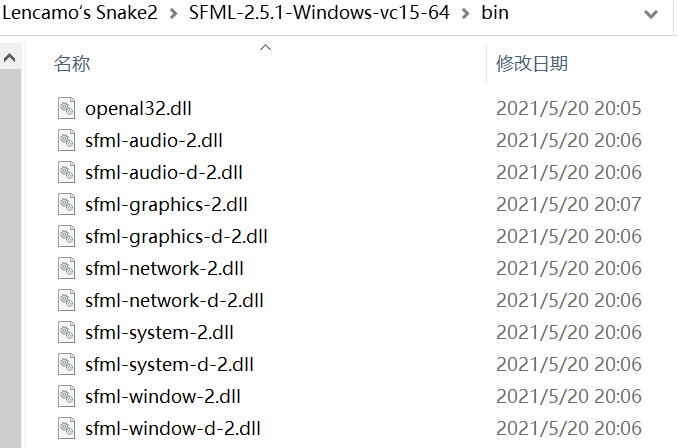Viewport: 678px width, 448px height.
Task: Click the sort direction arrow above the name column
Action: pos(265,47)
